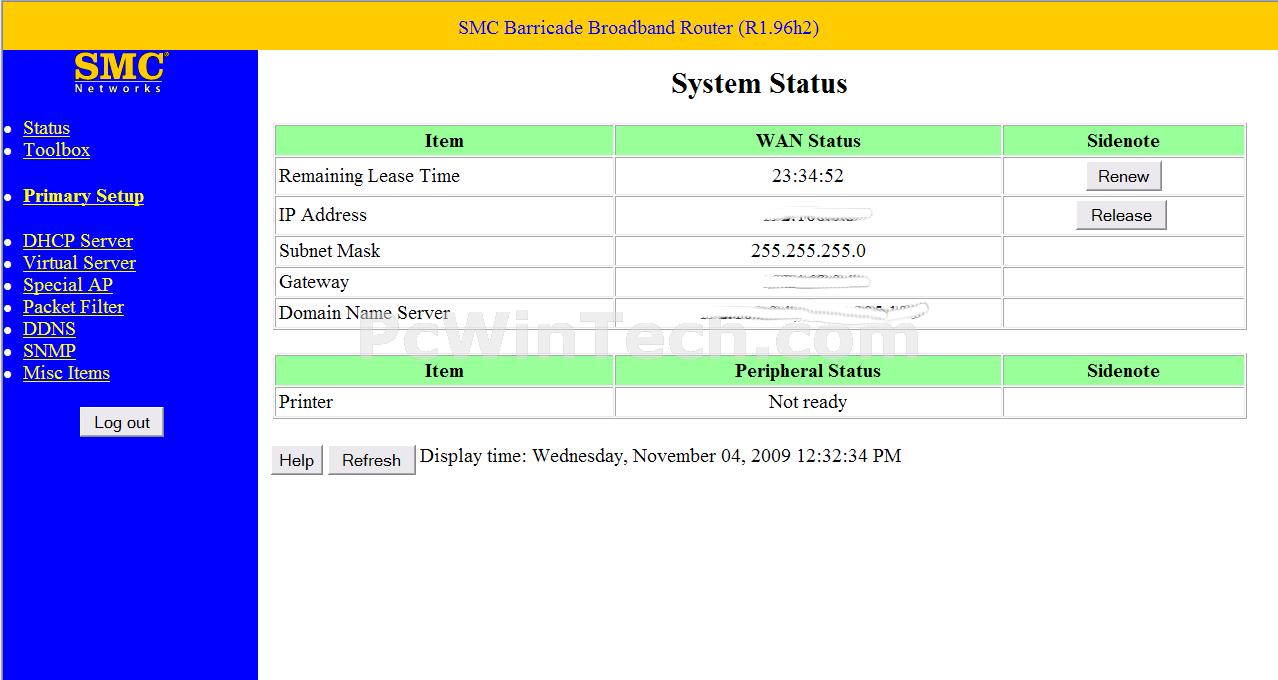Image resolution: width=1278 pixels, height=680 pixels.
Task: Open Virtual Server settings
Action: (x=79, y=263)
